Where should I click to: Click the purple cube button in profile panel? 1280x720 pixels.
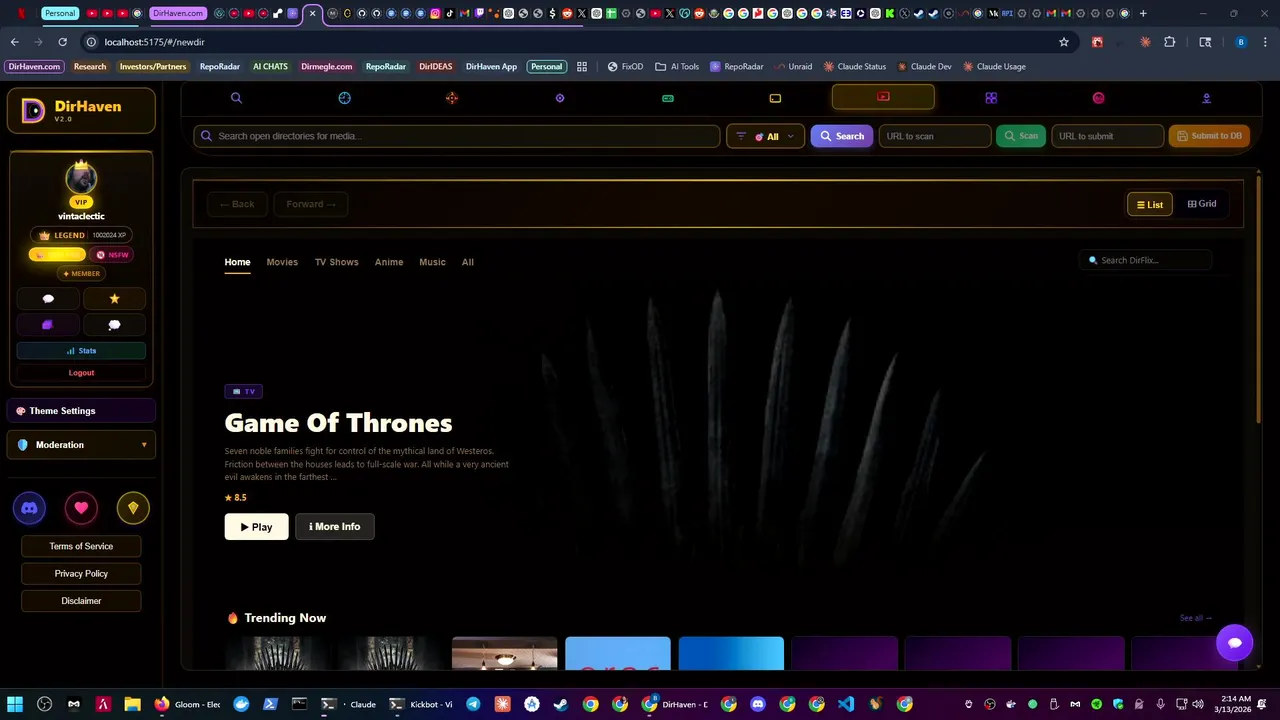48,325
